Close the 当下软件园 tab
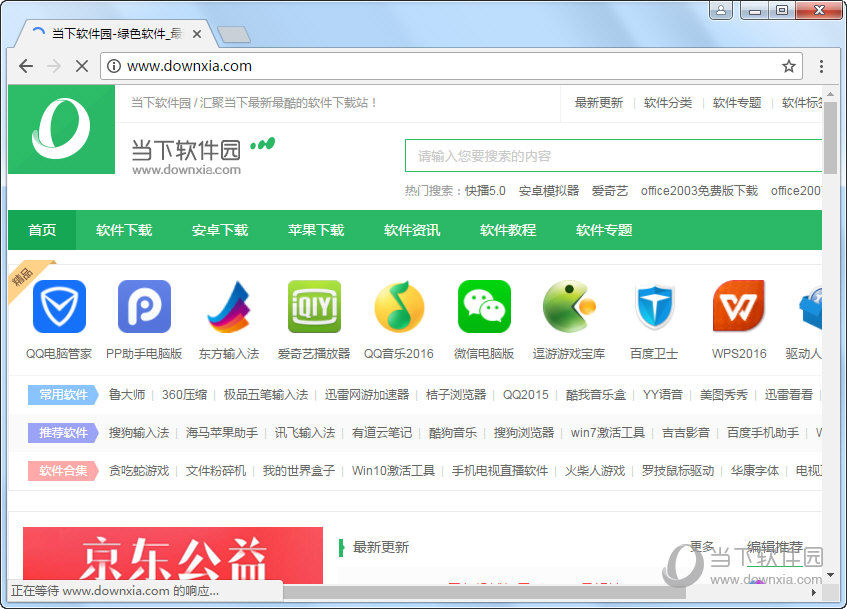 pyautogui.click(x=197, y=34)
